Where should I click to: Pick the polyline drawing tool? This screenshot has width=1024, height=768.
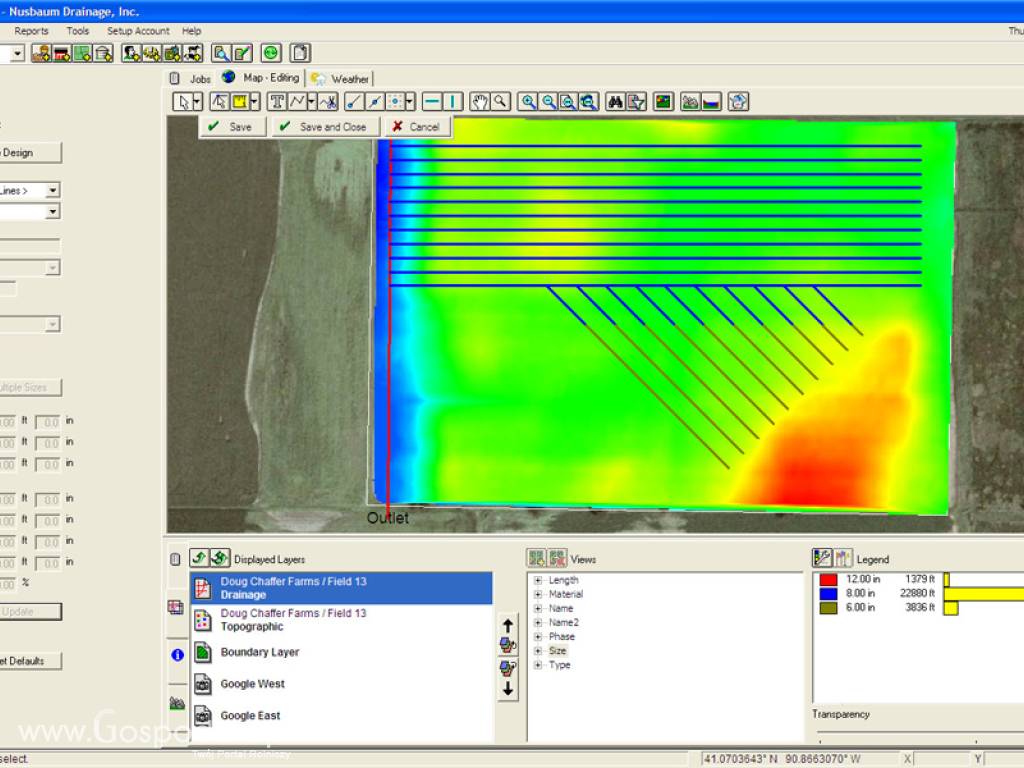[297, 102]
